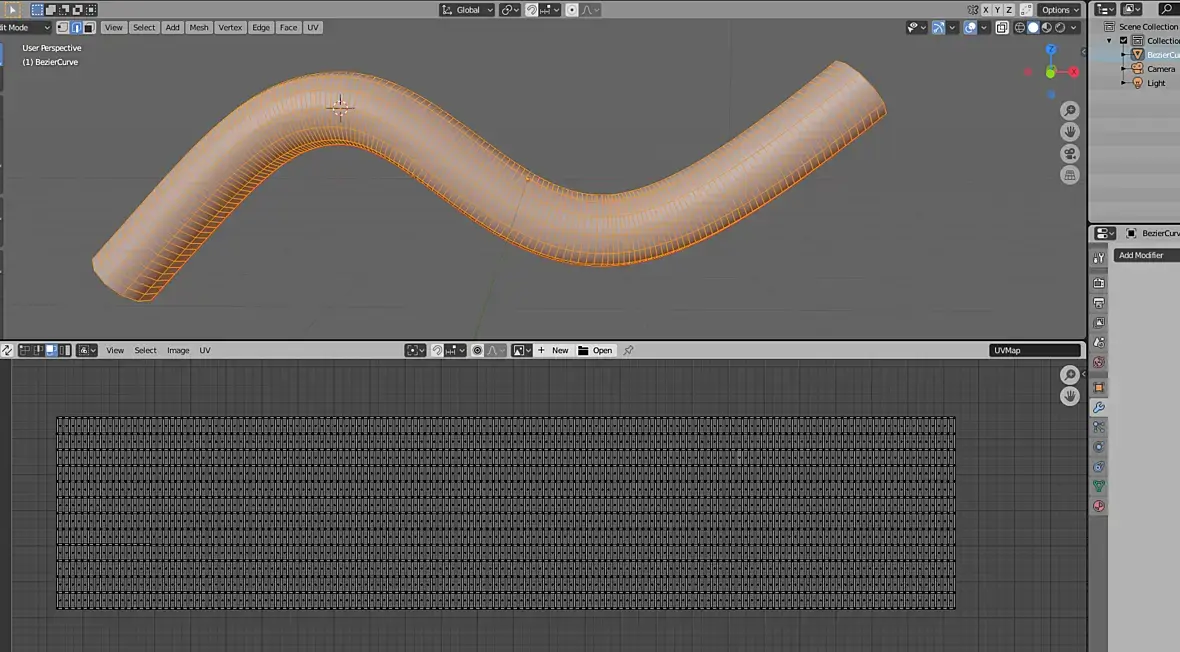Toggle viewport overlays display
1180x652 pixels.
point(970,27)
